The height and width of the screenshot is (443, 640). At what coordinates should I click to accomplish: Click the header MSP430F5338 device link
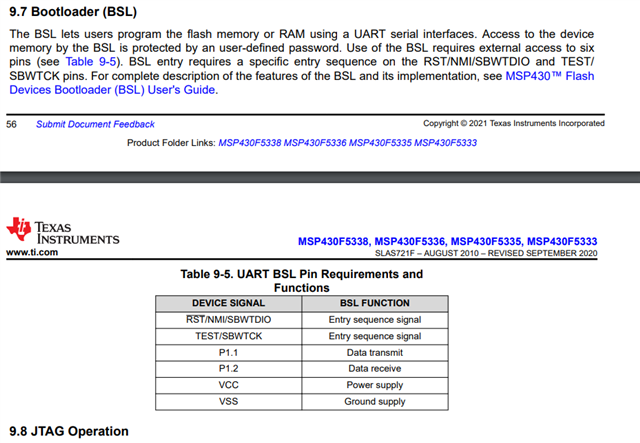tap(334, 242)
